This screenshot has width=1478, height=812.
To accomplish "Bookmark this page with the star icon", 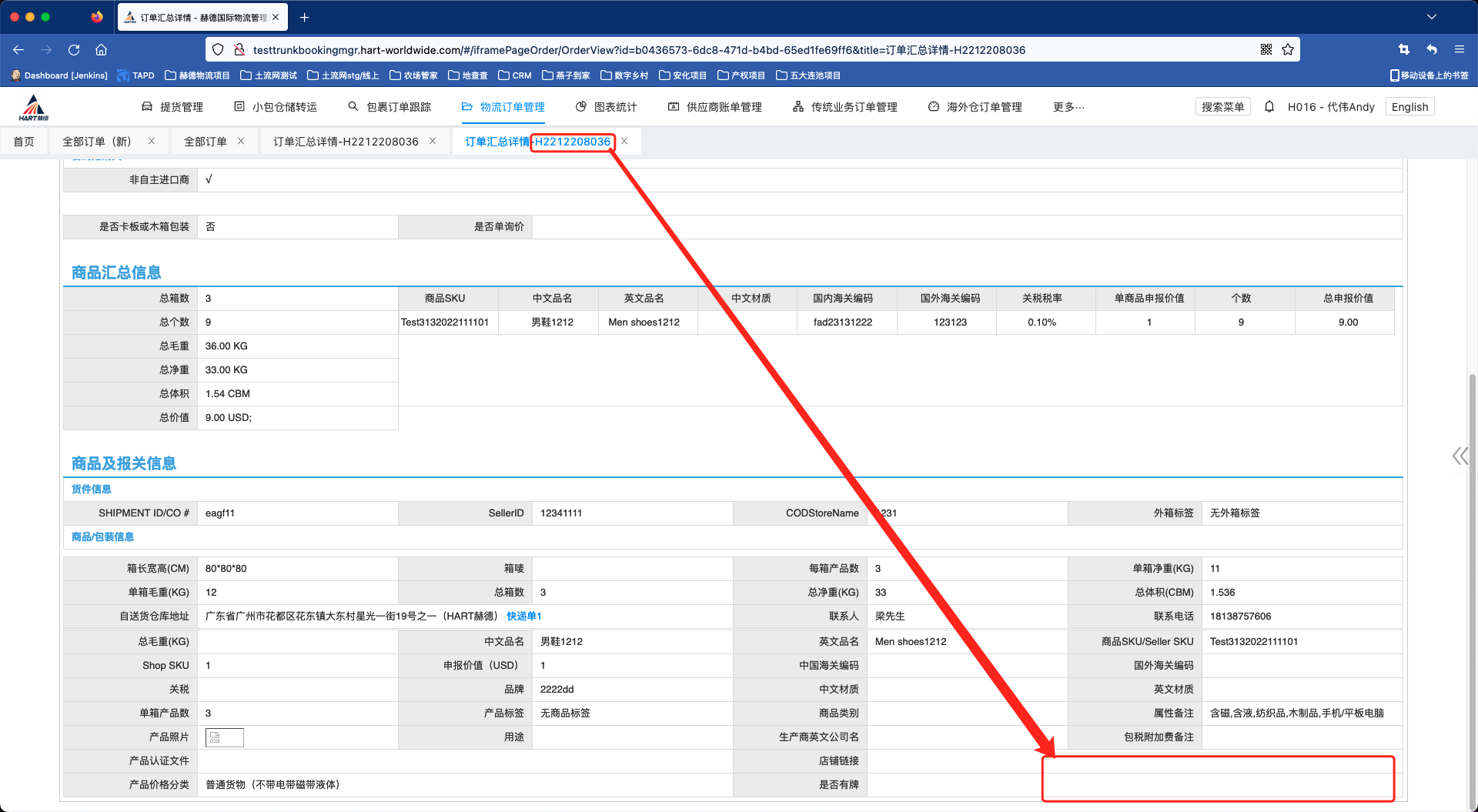I will [x=1288, y=50].
